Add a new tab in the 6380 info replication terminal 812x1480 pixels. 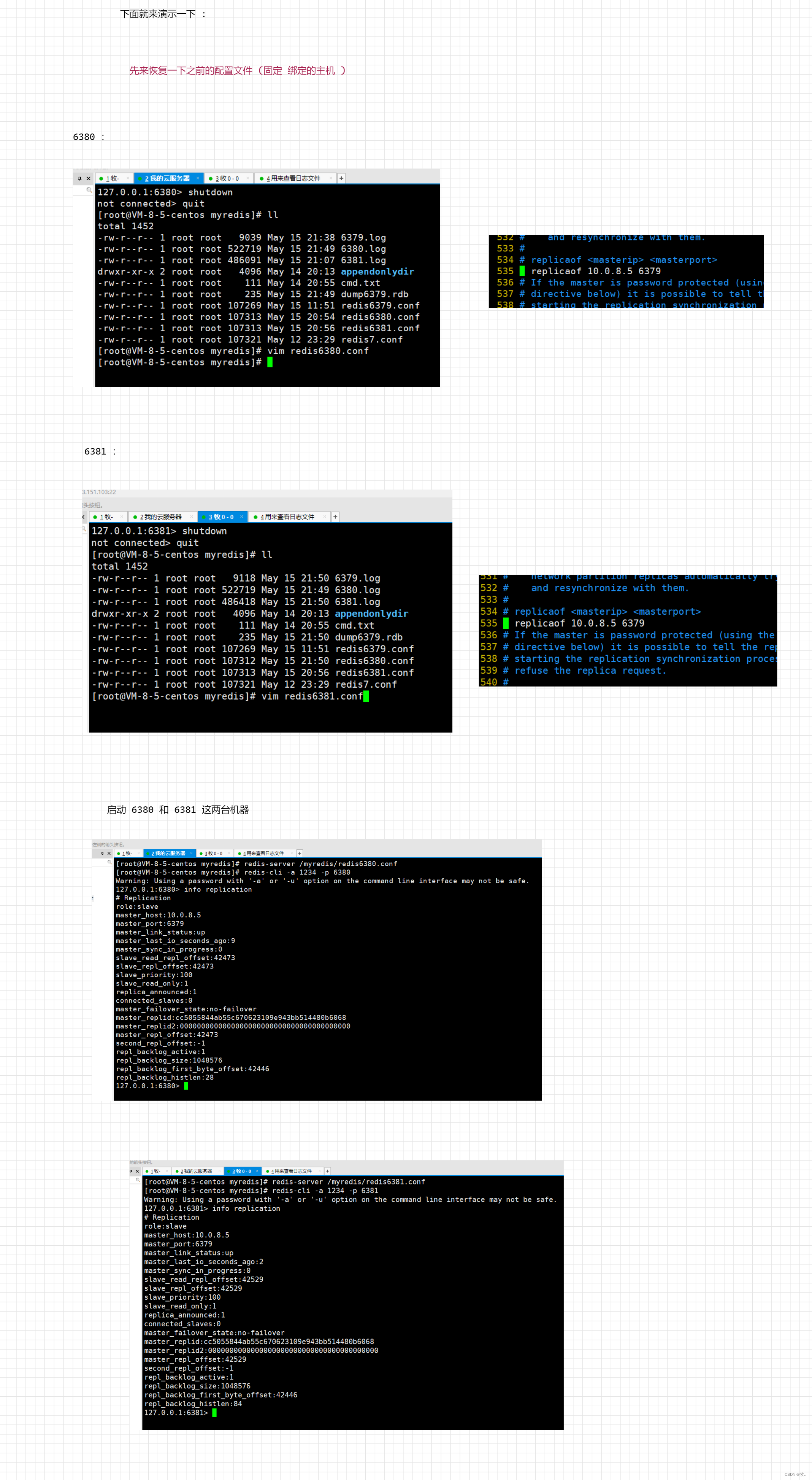[x=300, y=854]
